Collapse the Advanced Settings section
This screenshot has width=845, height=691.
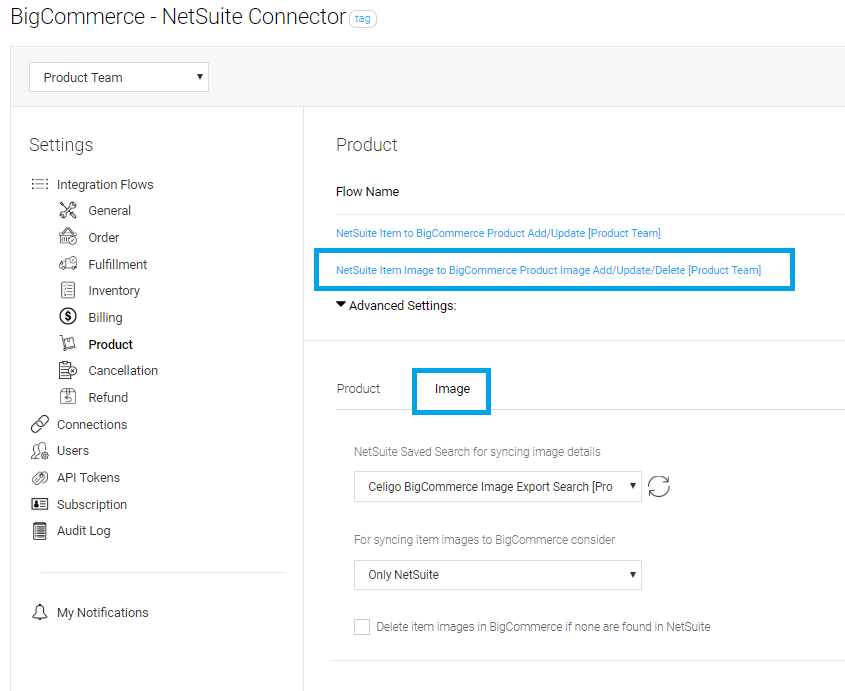(x=396, y=306)
